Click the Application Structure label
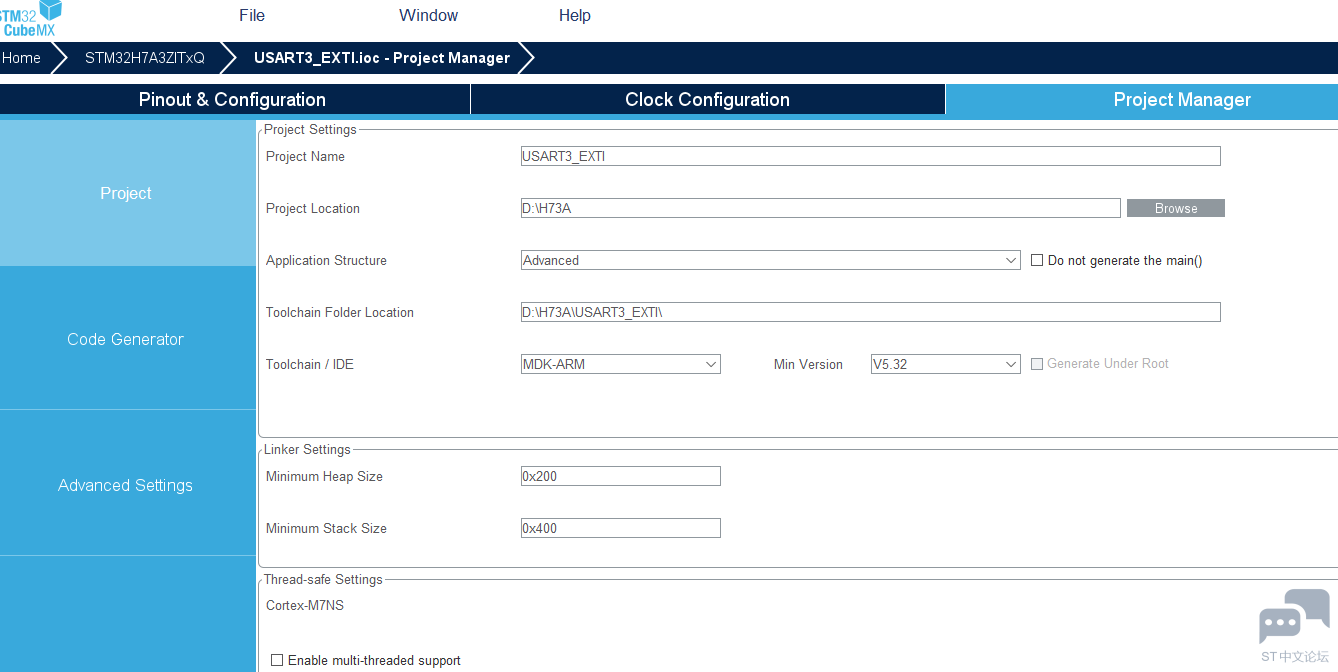 (x=326, y=260)
